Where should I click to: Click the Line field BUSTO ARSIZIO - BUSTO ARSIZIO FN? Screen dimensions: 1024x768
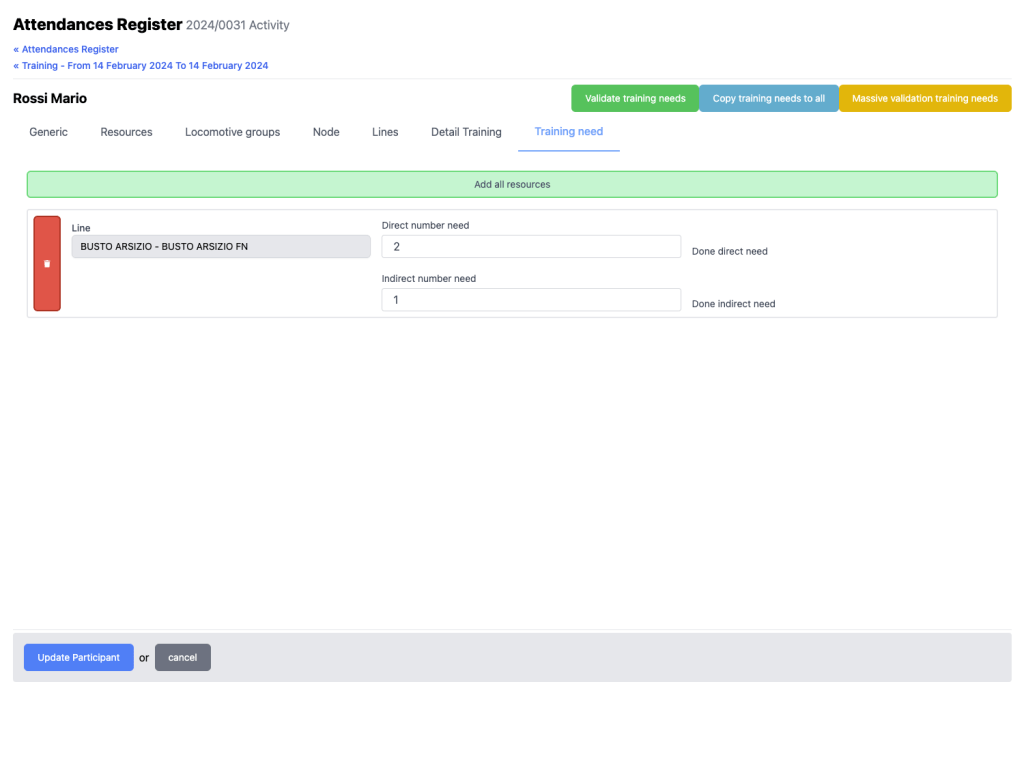point(221,247)
